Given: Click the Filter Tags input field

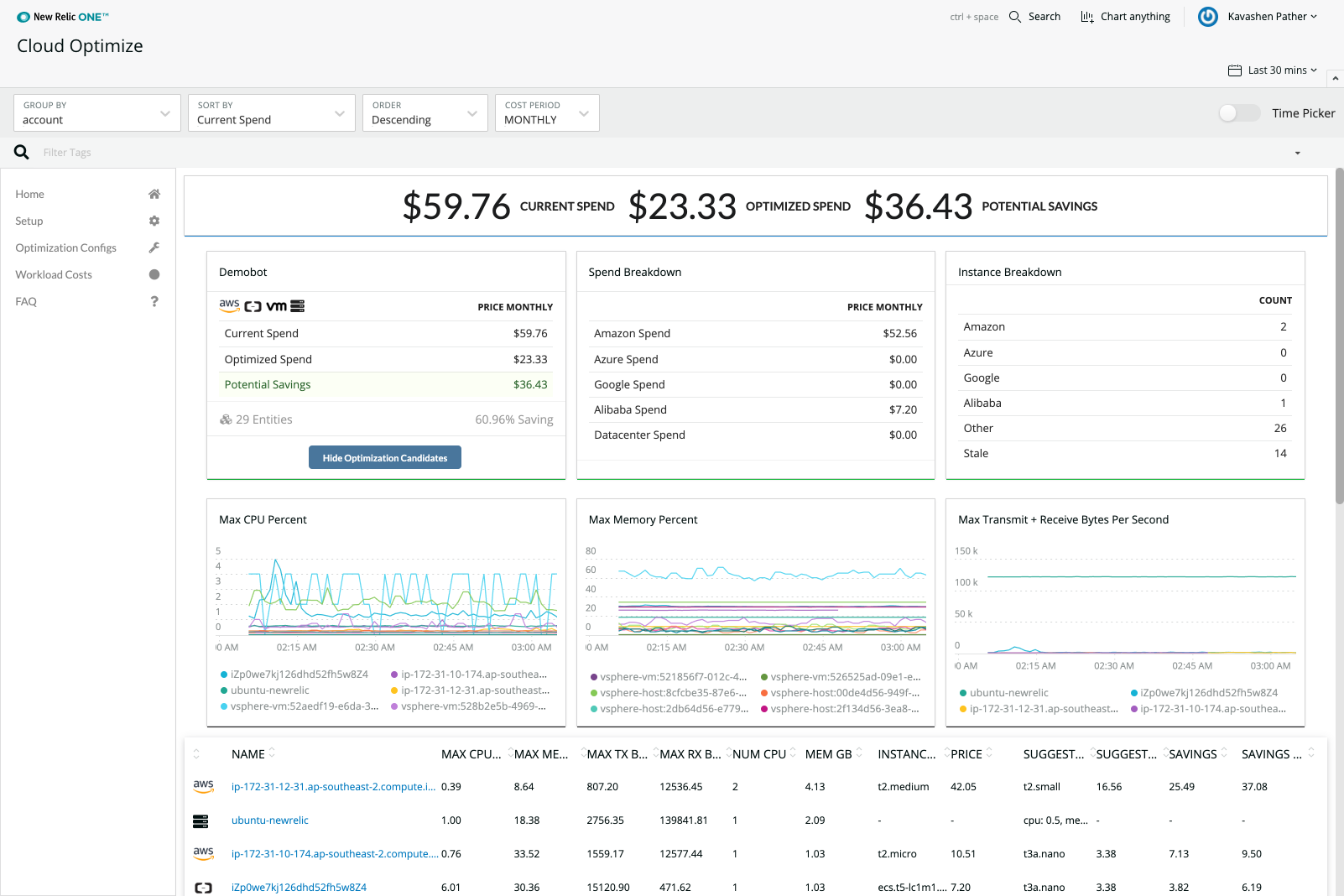Looking at the screenshot, I should tap(663, 153).
